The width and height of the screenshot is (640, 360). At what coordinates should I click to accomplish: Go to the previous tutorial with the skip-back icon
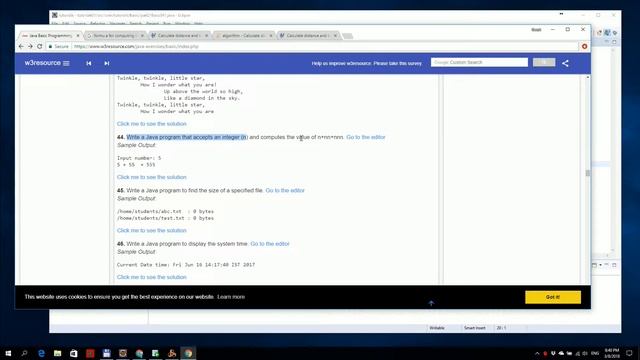click(89, 63)
